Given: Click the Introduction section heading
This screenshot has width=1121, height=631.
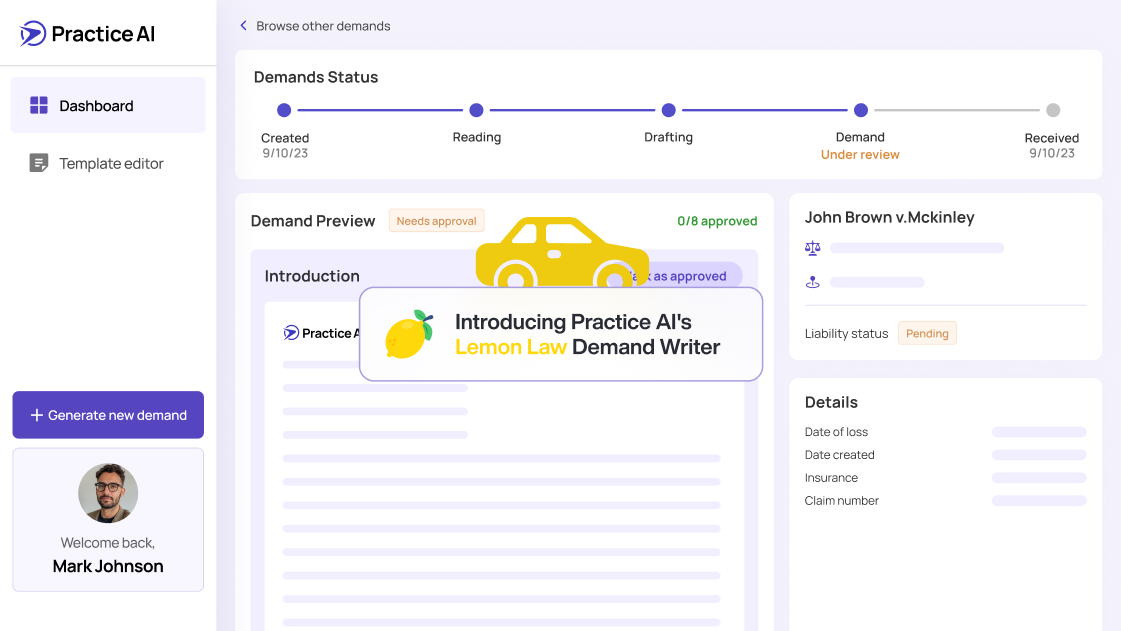Looking at the screenshot, I should 312,276.
